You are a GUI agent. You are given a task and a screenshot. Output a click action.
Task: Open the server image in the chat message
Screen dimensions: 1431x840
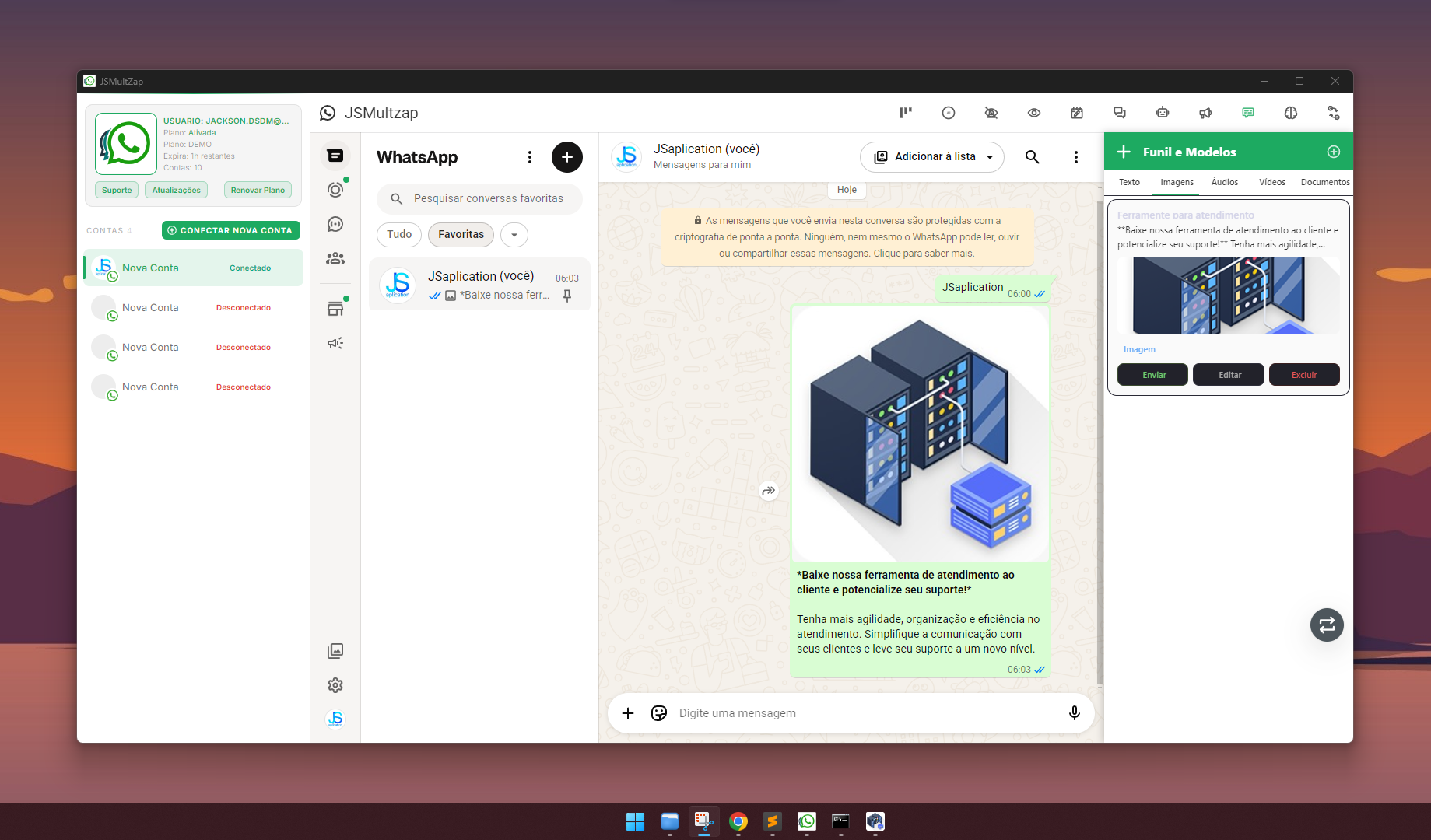click(x=921, y=434)
